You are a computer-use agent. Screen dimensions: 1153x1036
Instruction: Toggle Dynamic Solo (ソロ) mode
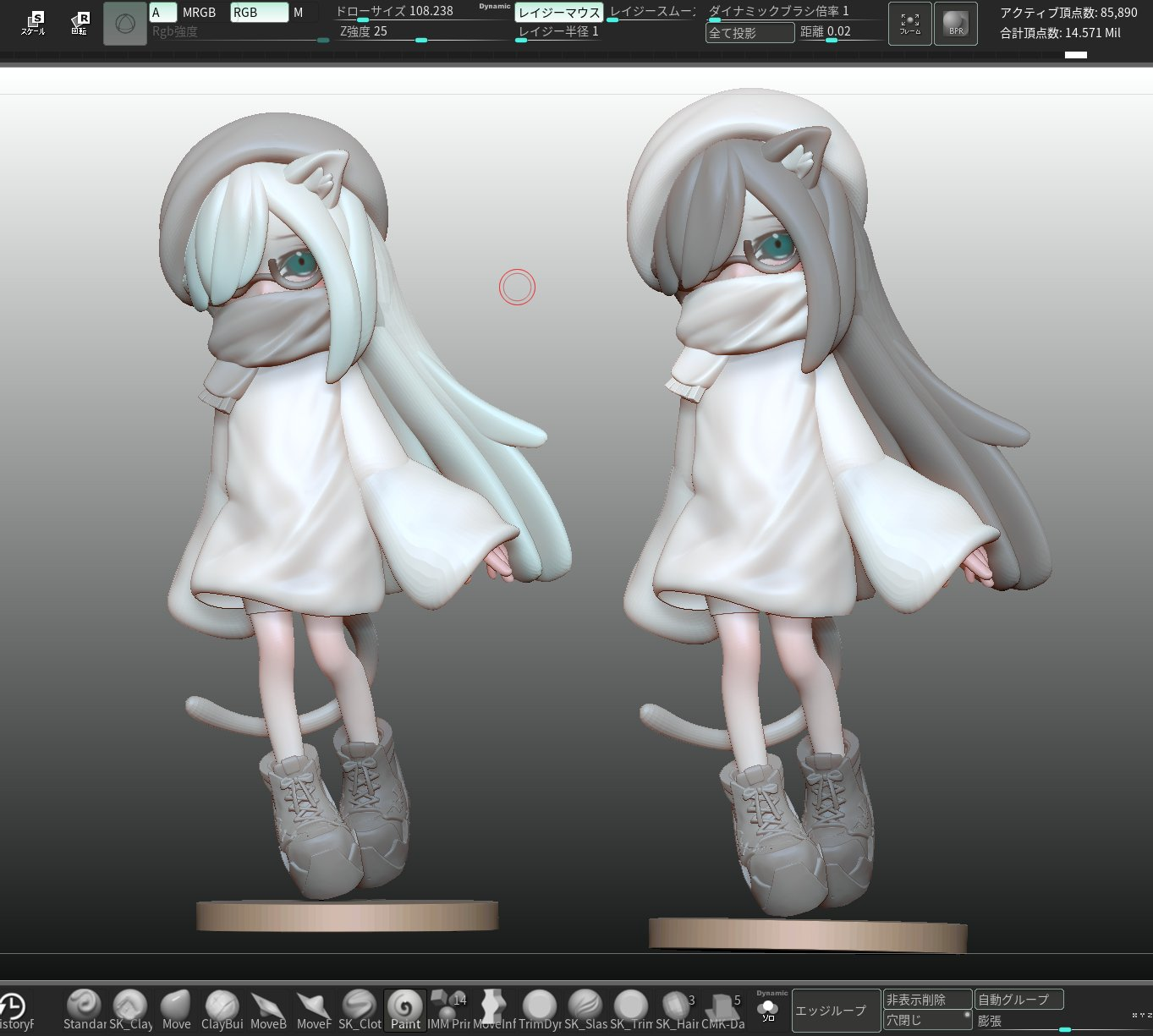768,1010
